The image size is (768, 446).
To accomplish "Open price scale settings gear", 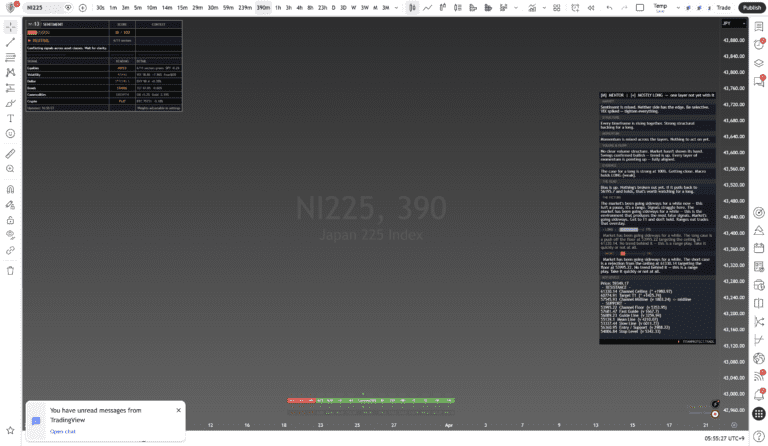I will pos(734,425).
